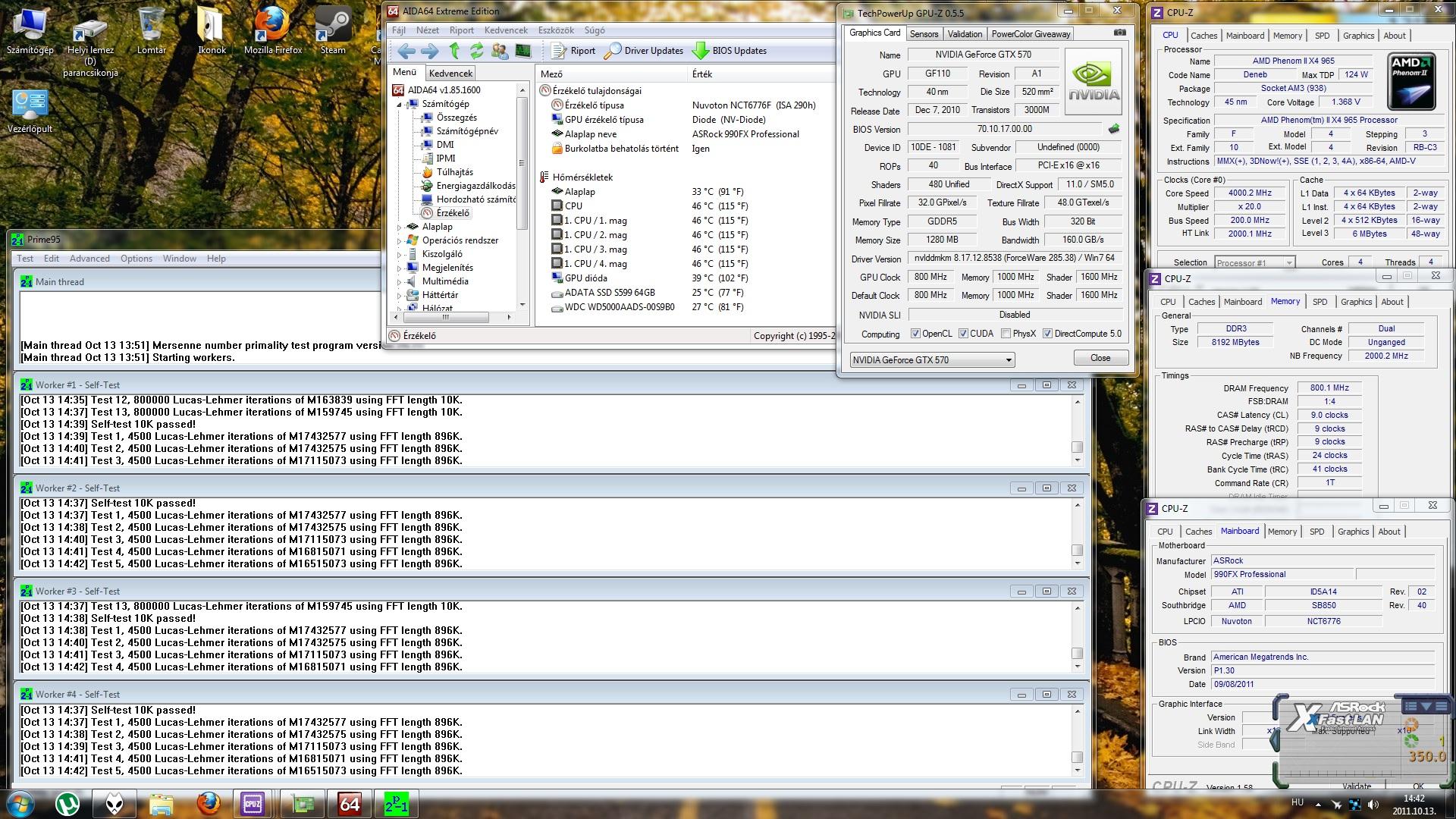This screenshot has height=819, width=1456.
Task: Click GPU-Z screenshot camera icon
Action: [x=1119, y=33]
